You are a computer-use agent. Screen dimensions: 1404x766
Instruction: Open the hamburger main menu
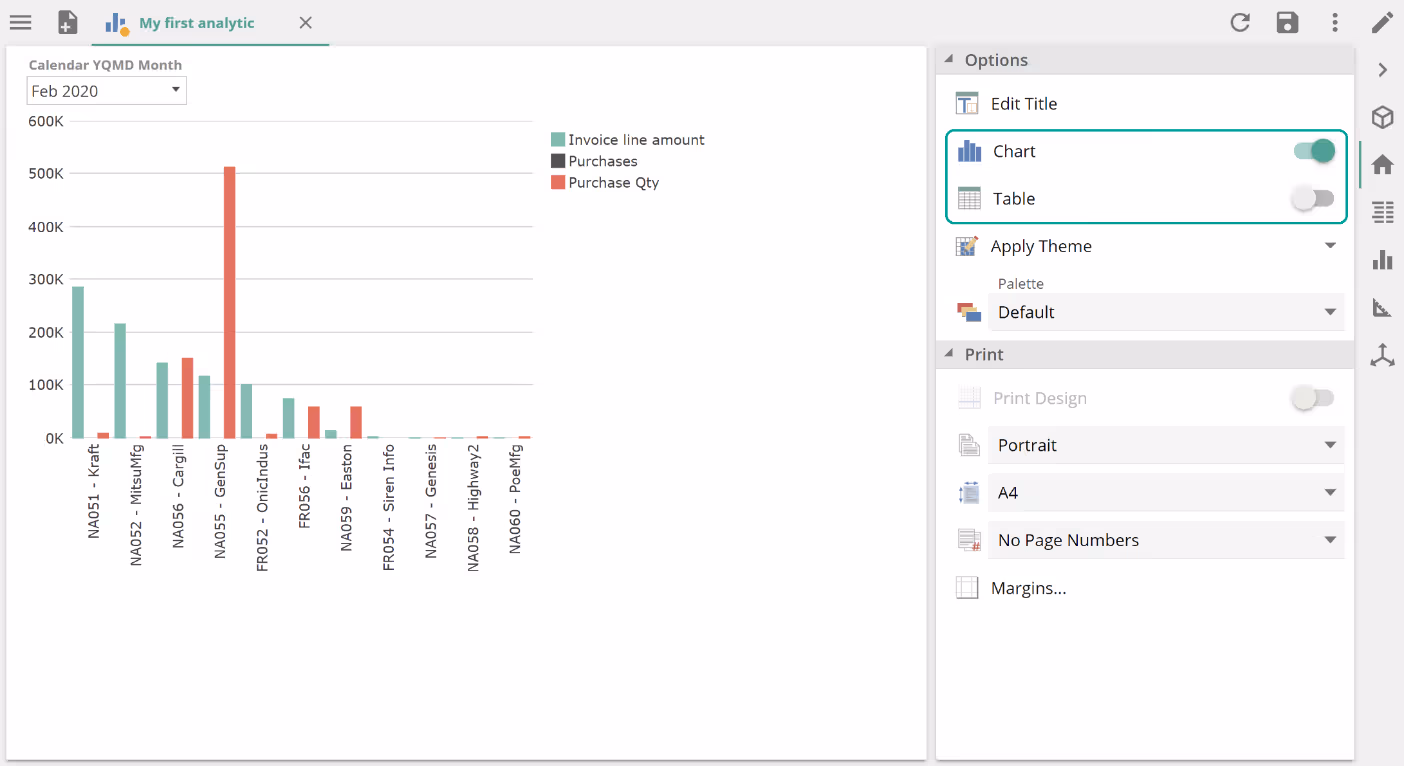pos(20,22)
